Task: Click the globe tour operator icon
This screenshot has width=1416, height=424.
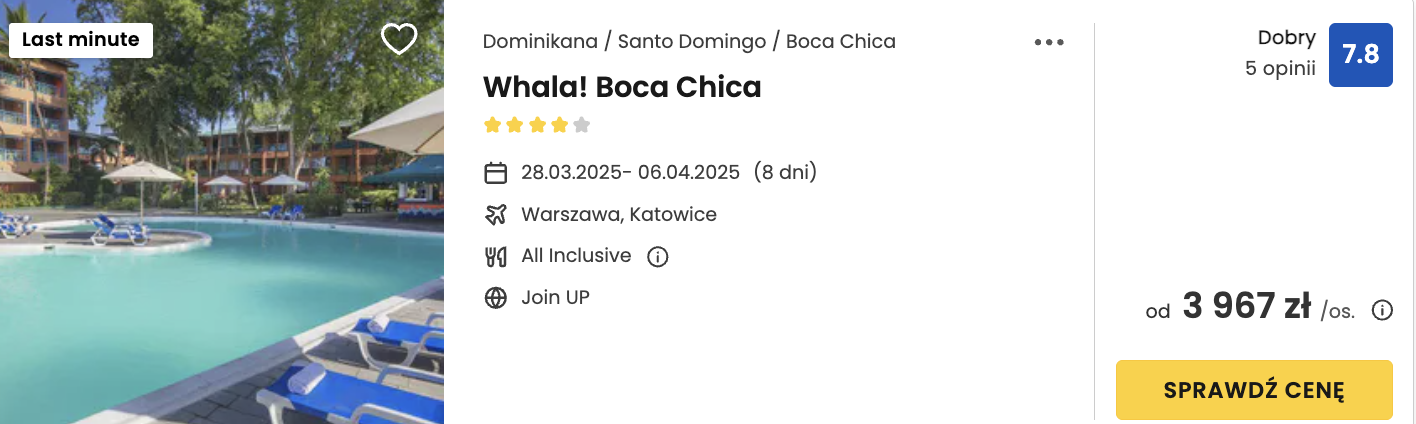Action: (495, 298)
